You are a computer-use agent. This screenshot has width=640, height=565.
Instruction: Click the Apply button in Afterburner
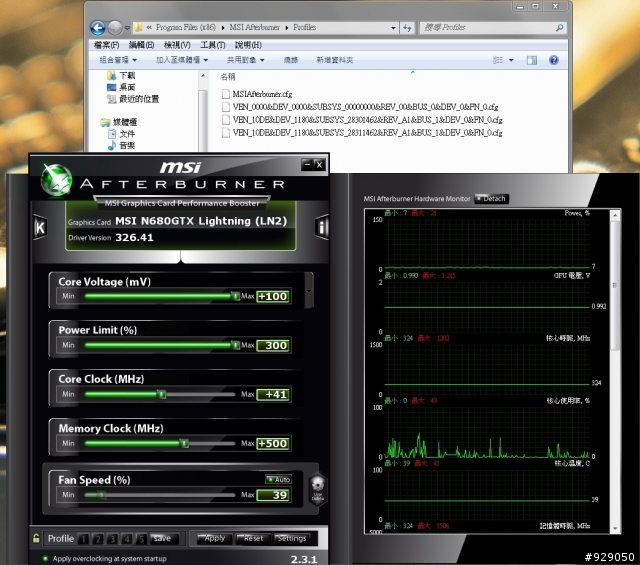214,539
